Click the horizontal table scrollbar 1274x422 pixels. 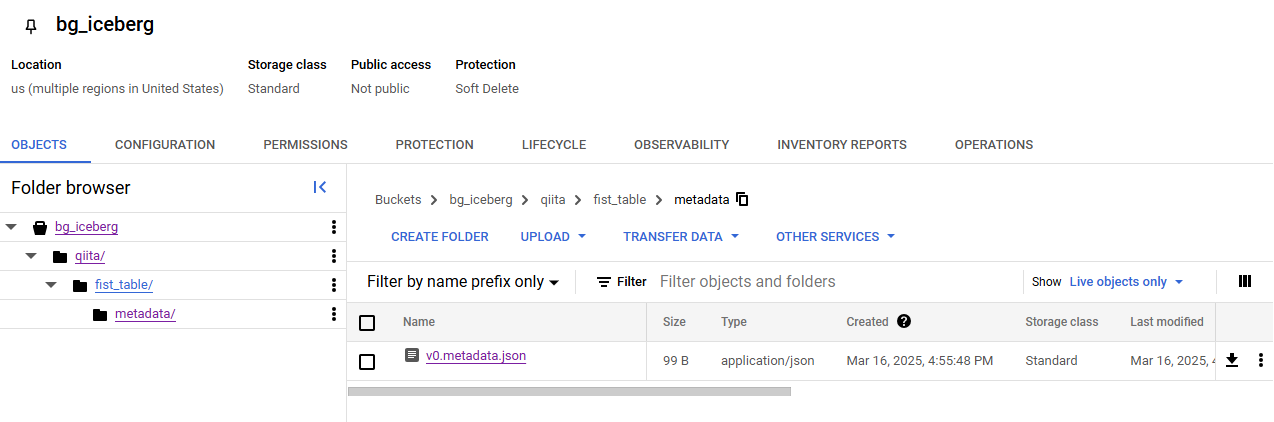(x=569, y=391)
